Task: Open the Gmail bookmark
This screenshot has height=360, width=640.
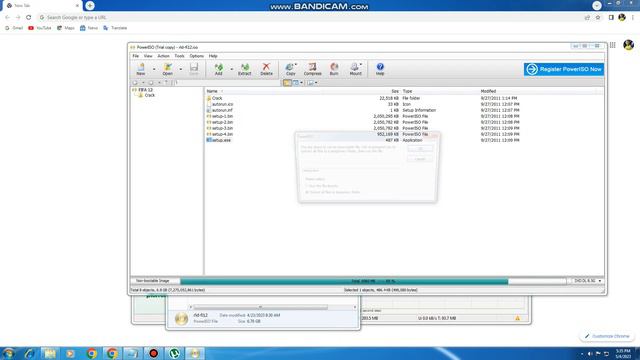Action: (14, 28)
